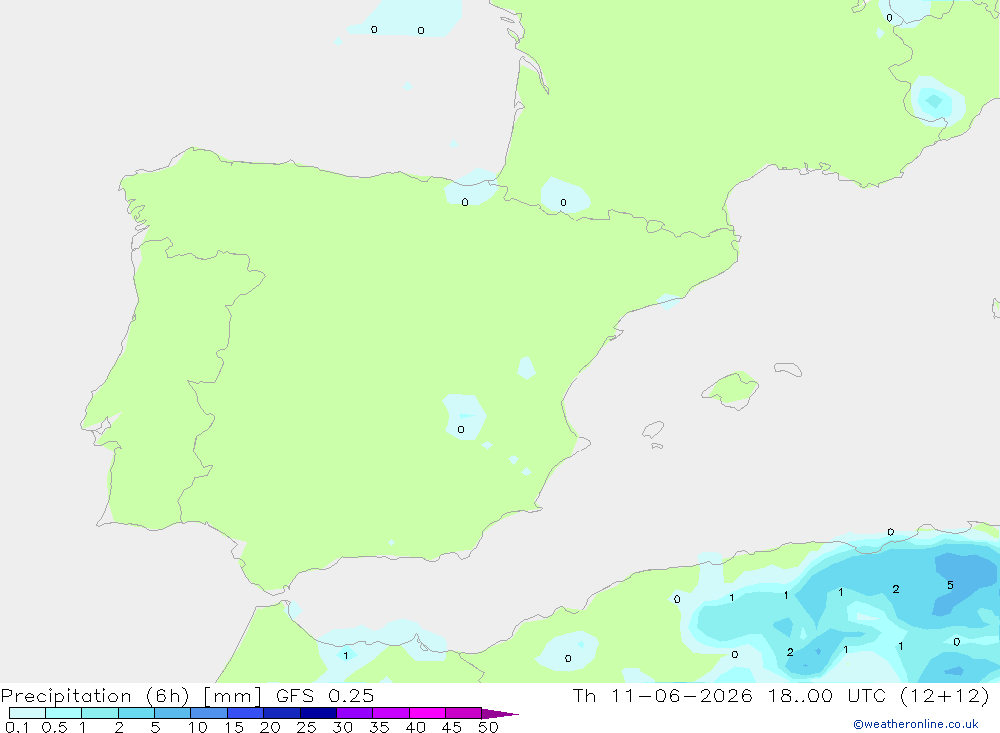Click the "0" value in central-eastern Spain
The height and width of the screenshot is (733, 1000).
click(460, 429)
